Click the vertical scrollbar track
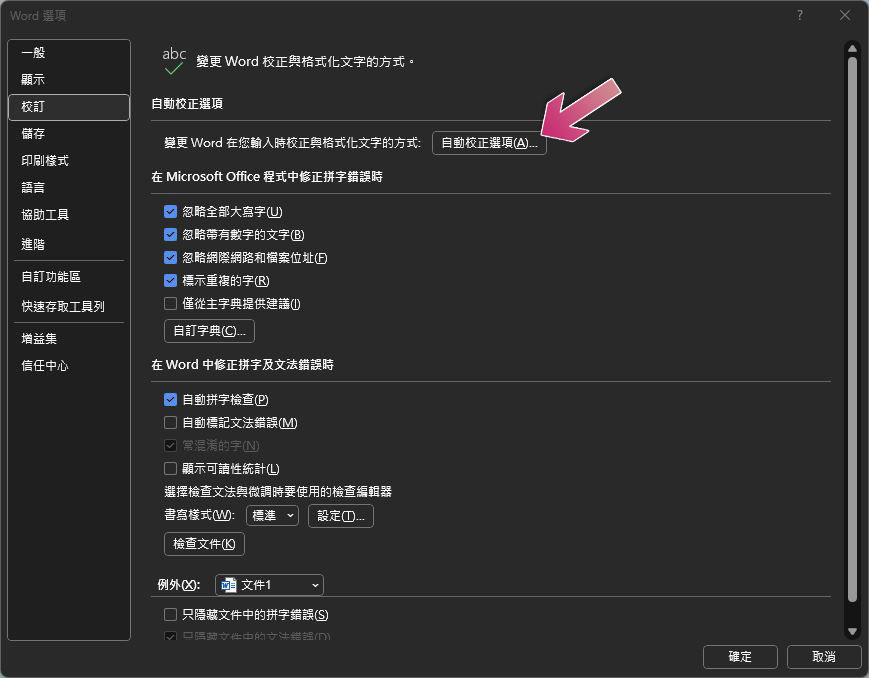 (x=852, y=333)
